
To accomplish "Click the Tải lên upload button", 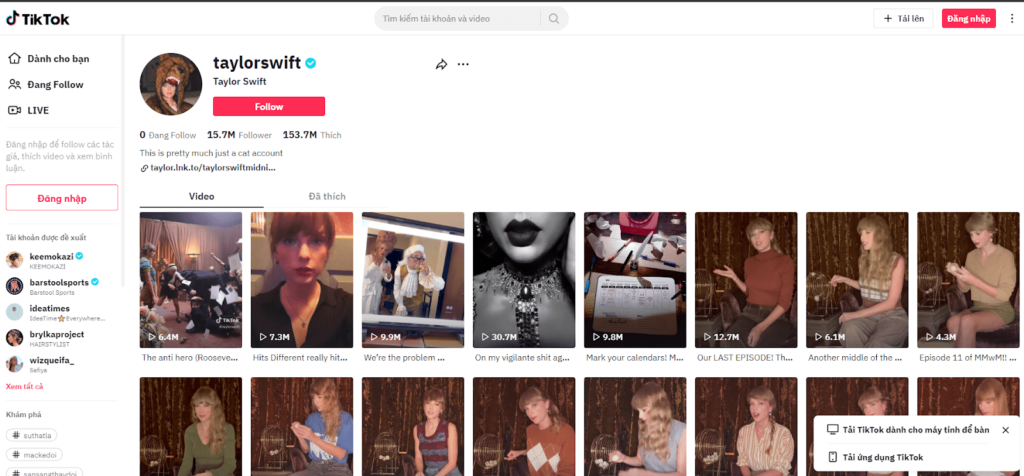I will (x=903, y=18).
